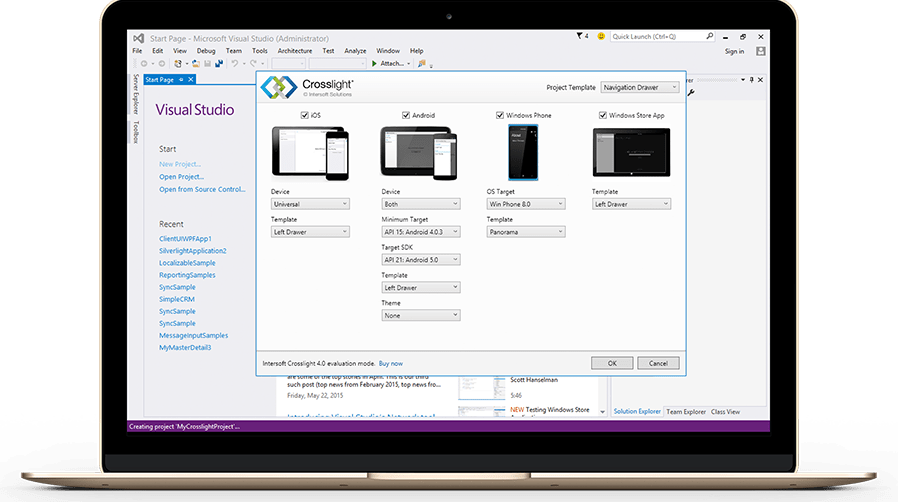Open the Target SDK API 21 dropdown
This screenshot has width=898, height=502.
[420, 260]
